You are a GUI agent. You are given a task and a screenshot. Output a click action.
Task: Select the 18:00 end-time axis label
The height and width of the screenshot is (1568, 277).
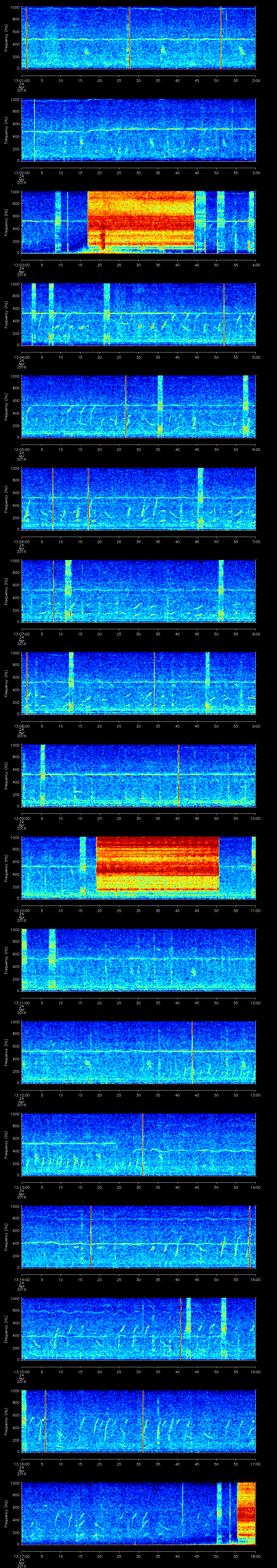pyautogui.click(x=255, y=1556)
